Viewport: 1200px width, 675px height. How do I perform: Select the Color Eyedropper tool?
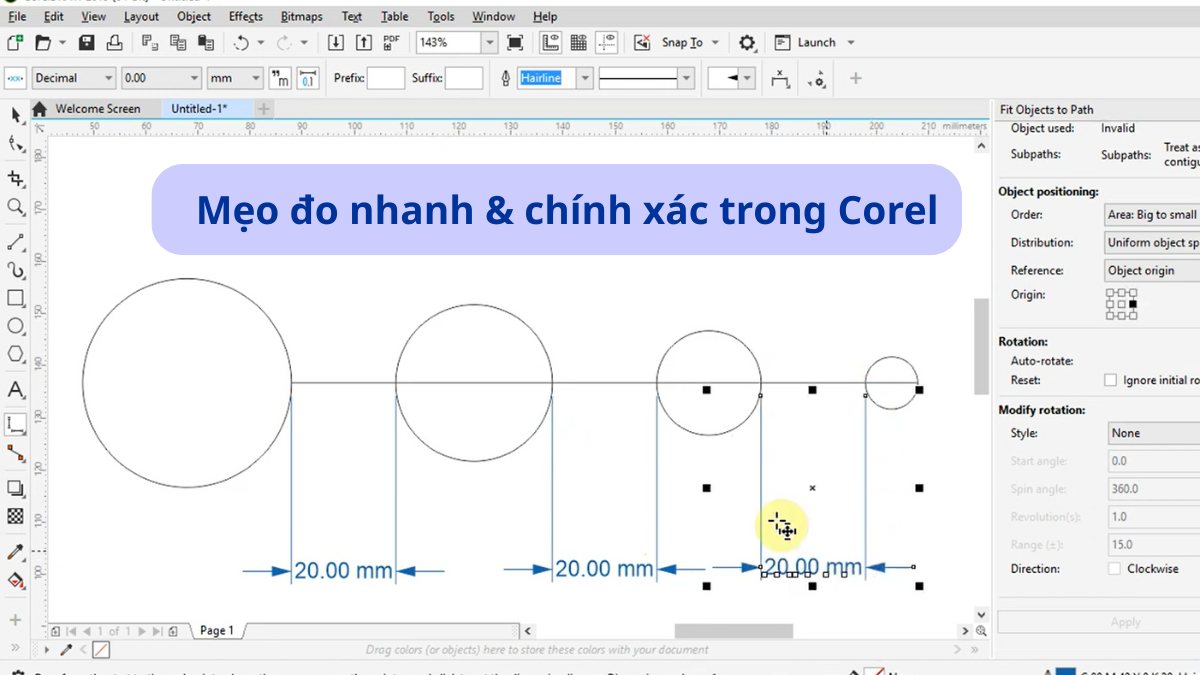click(15, 552)
